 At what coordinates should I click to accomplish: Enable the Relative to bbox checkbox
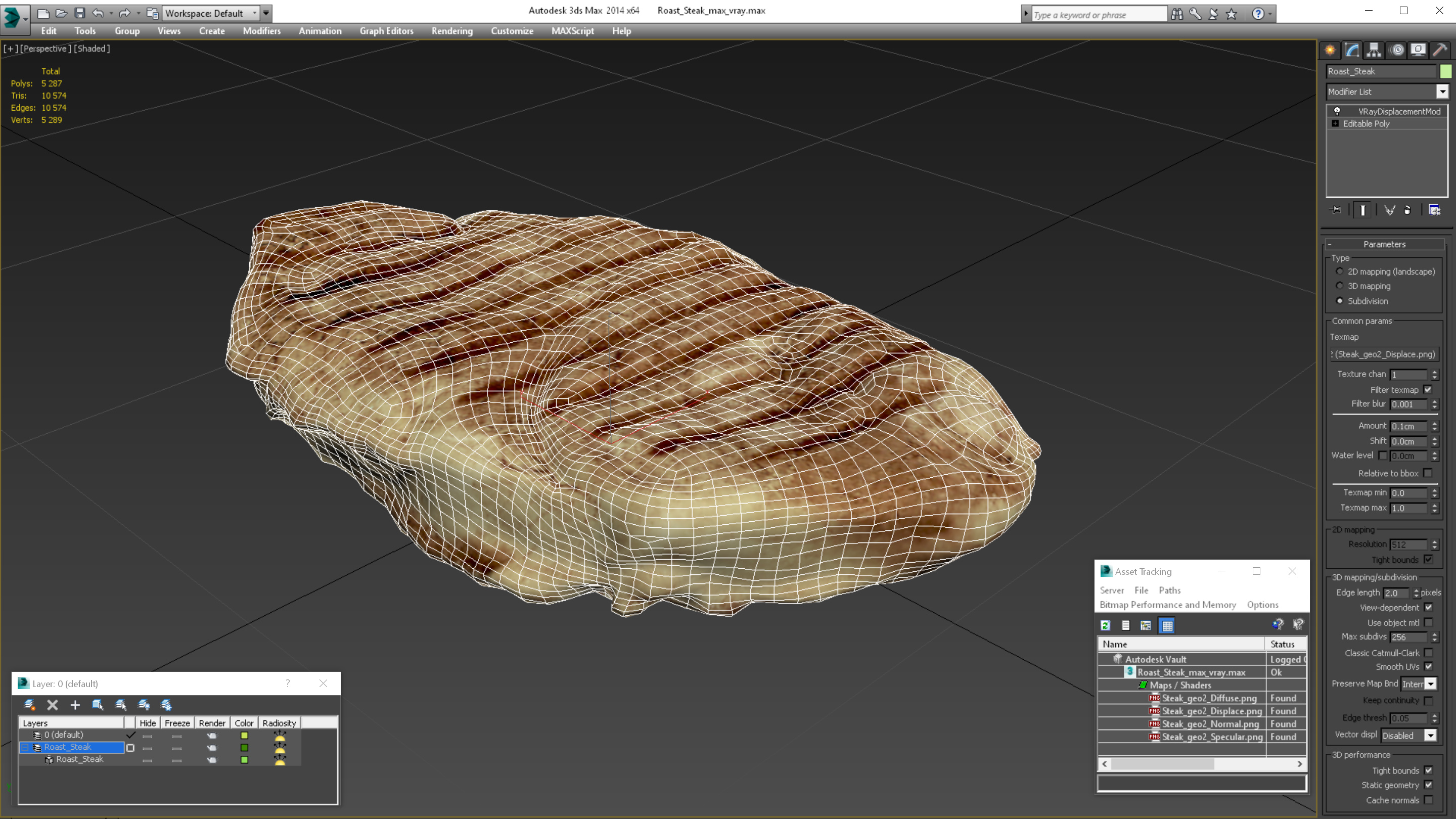(1428, 473)
